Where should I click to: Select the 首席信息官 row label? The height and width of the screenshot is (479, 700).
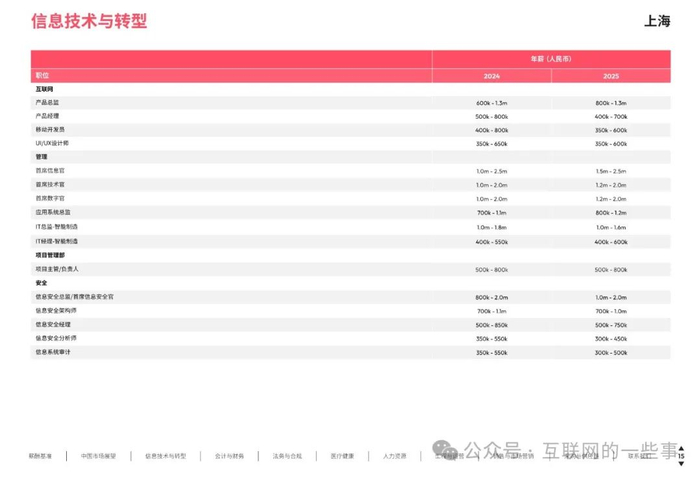[50, 171]
